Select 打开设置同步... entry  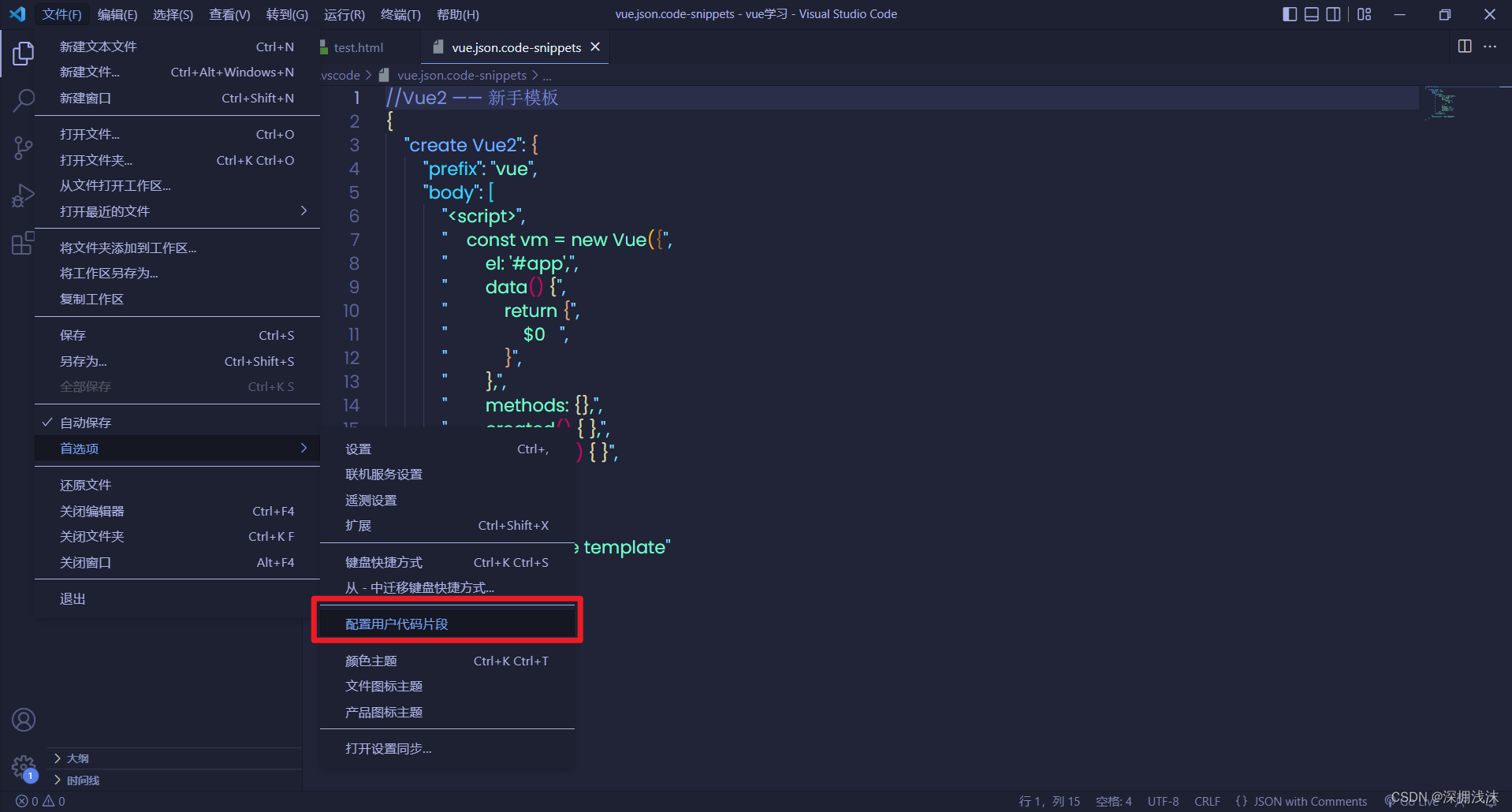[447, 748]
